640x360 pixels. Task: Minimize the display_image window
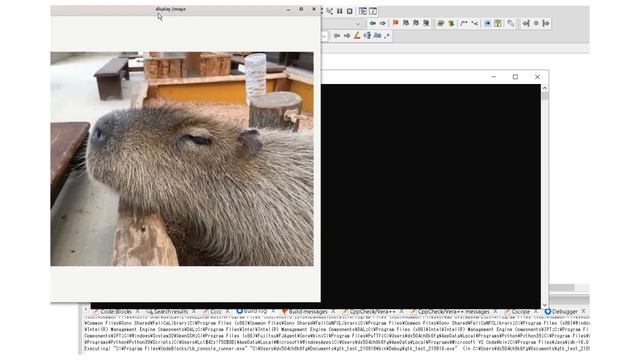point(288,9)
